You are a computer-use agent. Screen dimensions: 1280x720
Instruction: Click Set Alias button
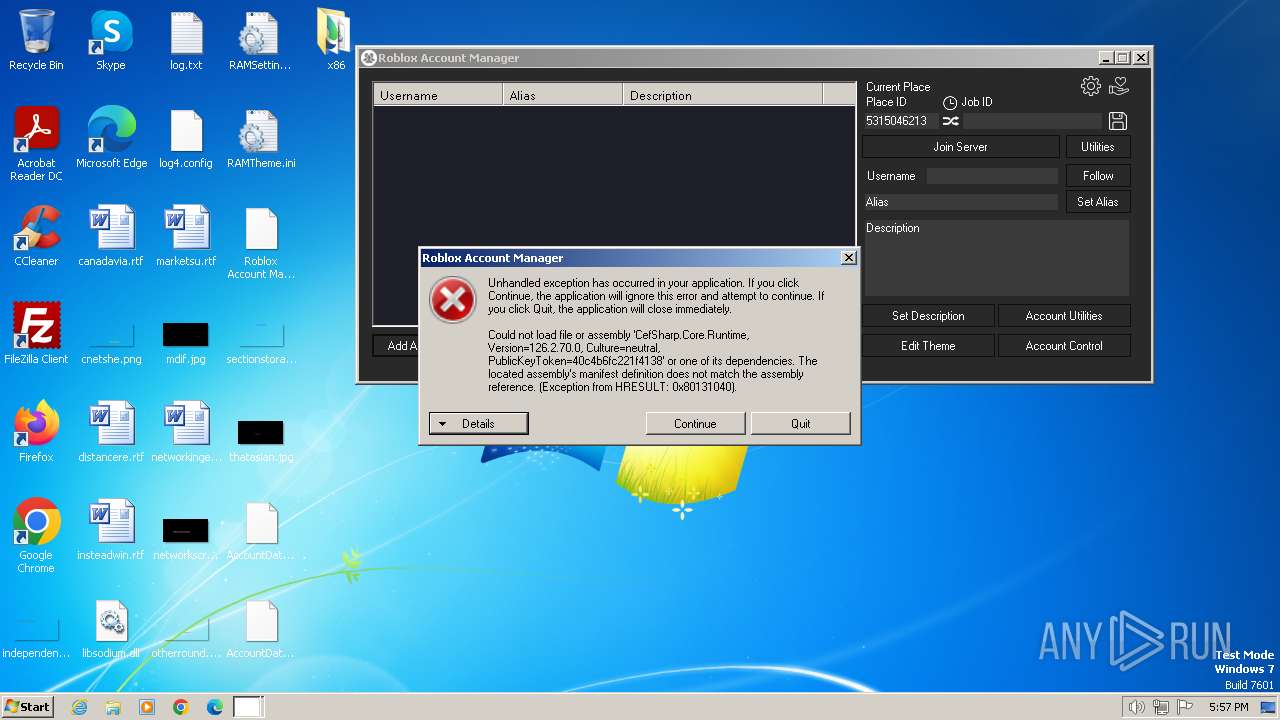click(1097, 202)
